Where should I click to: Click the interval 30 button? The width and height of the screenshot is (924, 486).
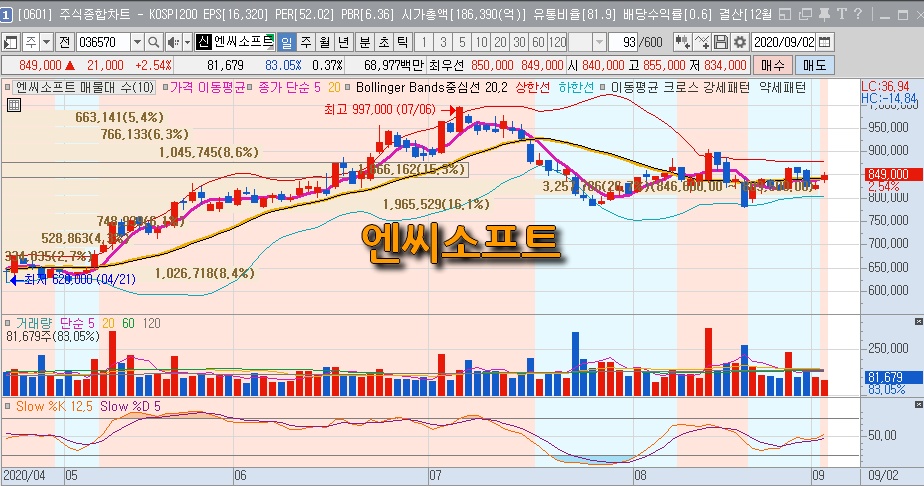(x=519, y=42)
